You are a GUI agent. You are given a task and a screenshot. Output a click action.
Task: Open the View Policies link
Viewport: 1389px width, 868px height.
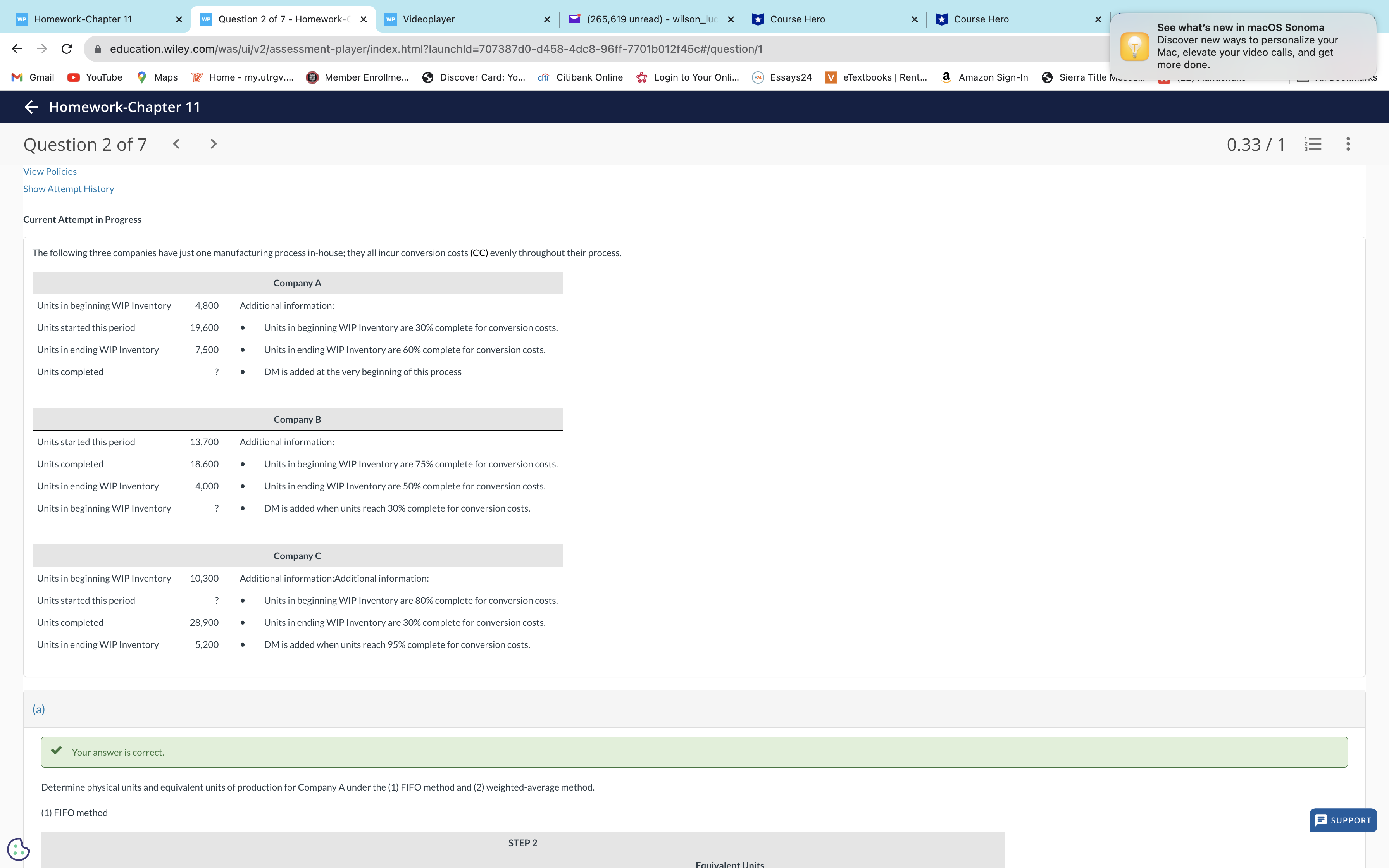click(x=50, y=171)
